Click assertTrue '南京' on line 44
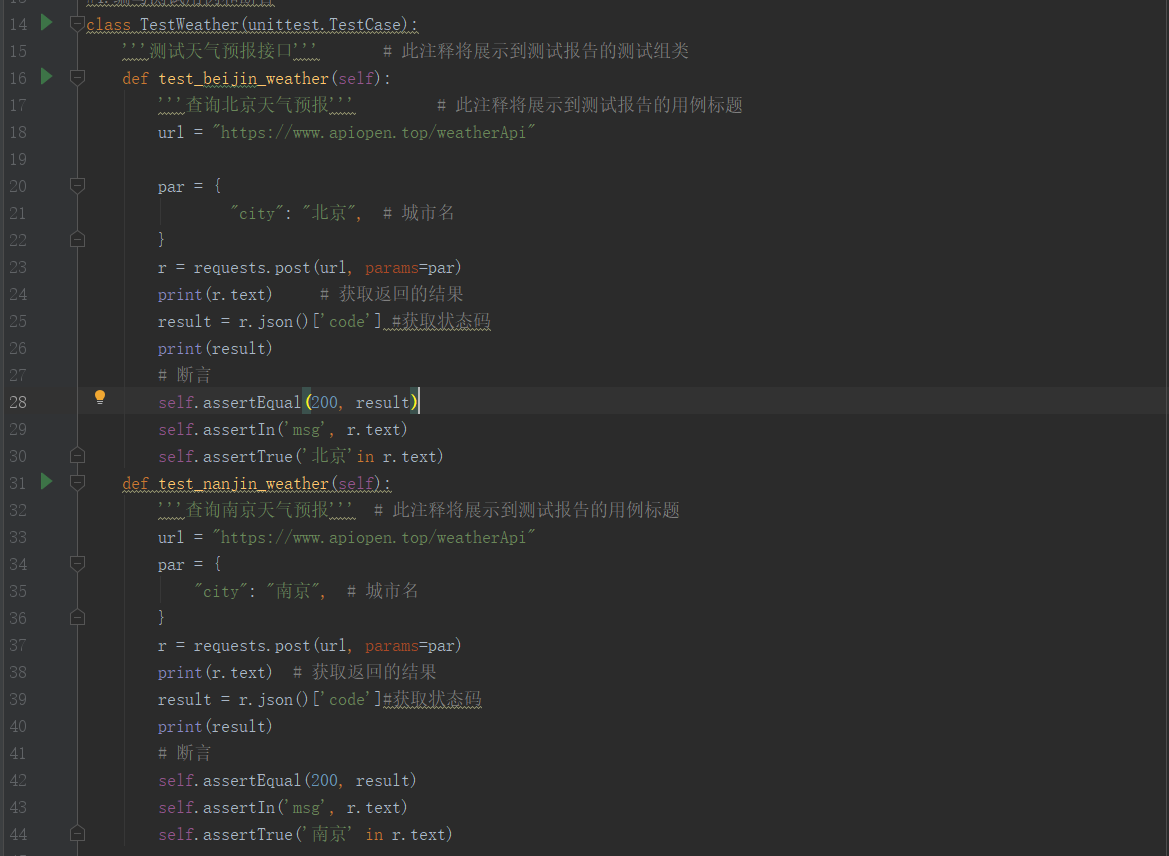The height and width of the screenshot is (856, 1169). pos(305,834)
